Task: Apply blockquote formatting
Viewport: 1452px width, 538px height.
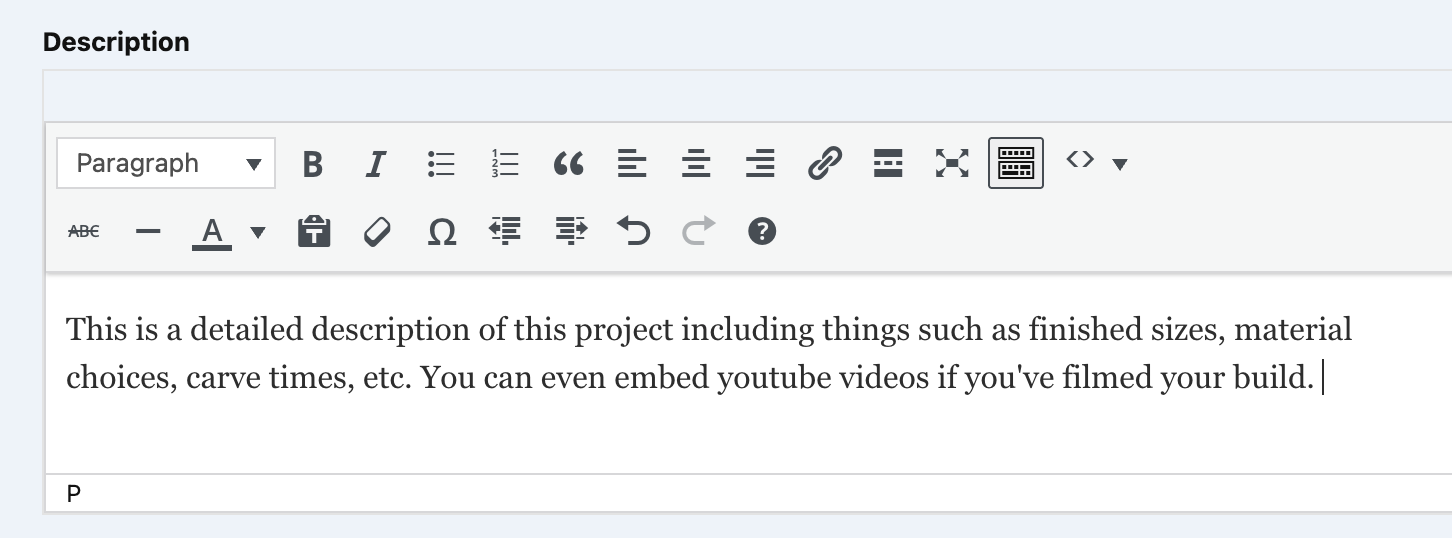Action: [x=568, y=163]
